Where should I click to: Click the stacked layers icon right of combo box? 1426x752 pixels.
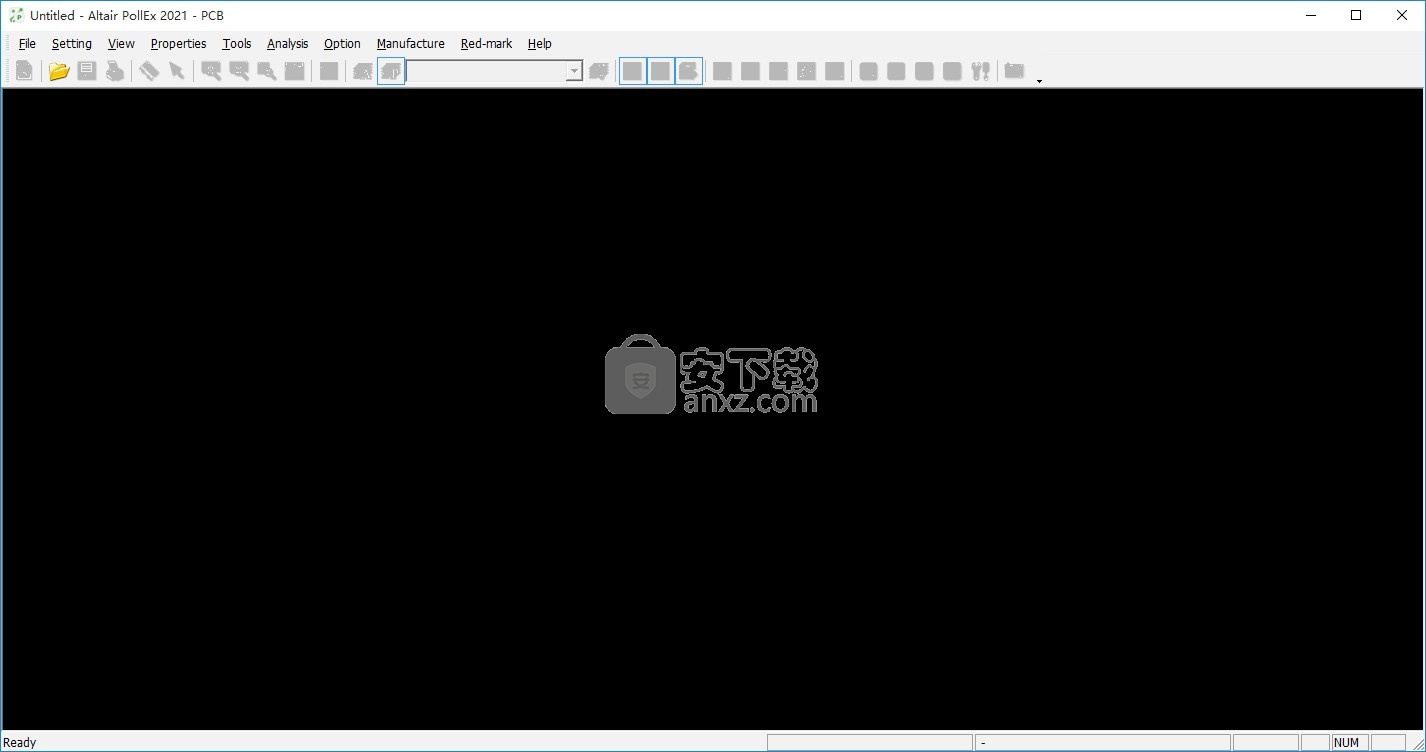[x=599, y=71]
